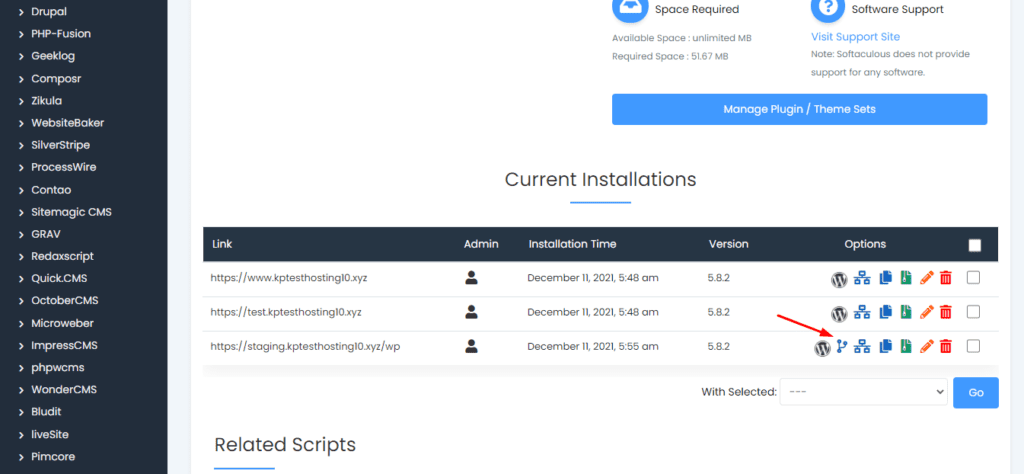1024x474 pixels.
Task: Click admin user icon for test.kptesthosting10.xyz
Action: coord(471,312)
